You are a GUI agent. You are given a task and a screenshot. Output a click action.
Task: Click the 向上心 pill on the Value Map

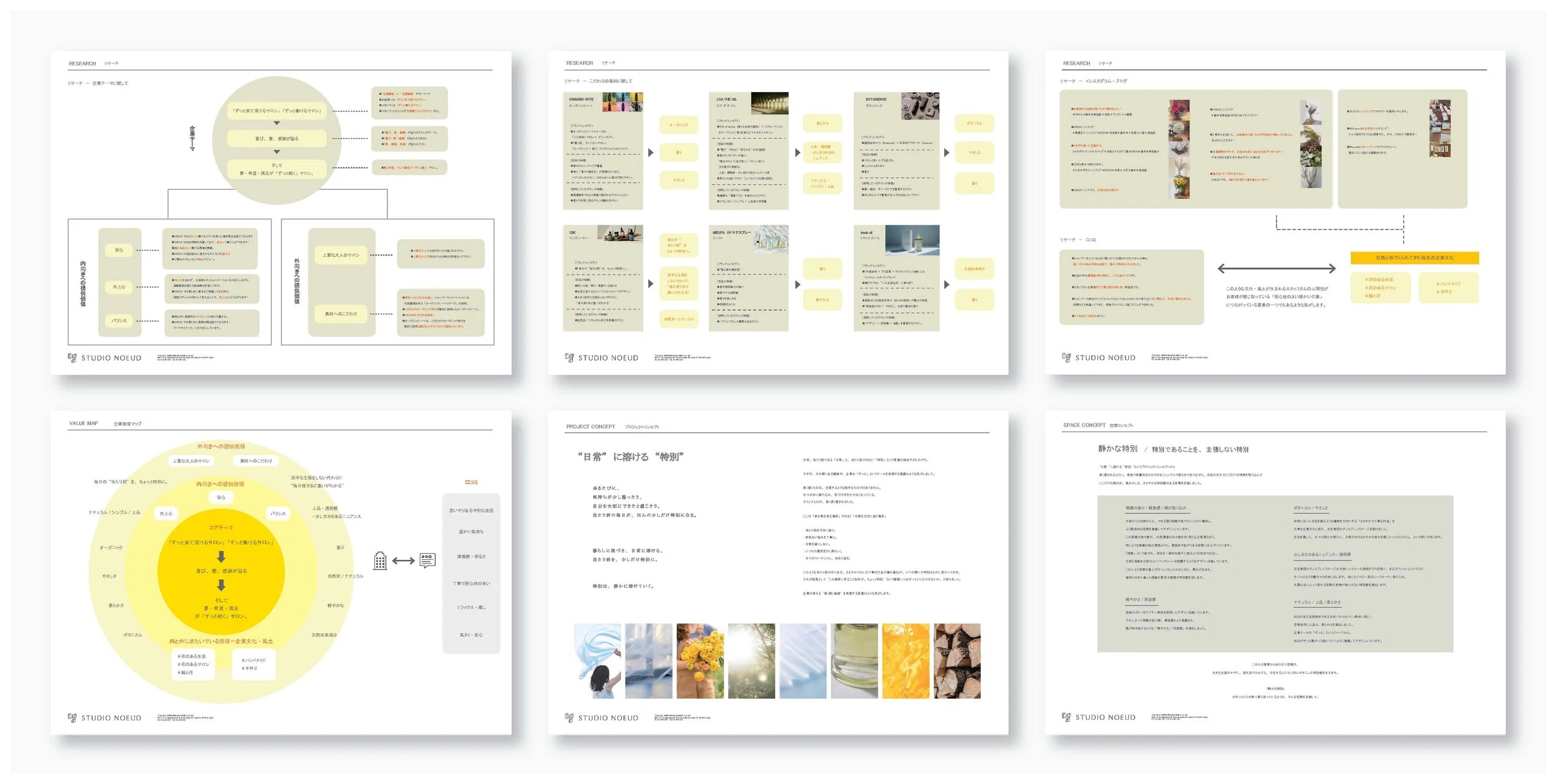point(166,513)
